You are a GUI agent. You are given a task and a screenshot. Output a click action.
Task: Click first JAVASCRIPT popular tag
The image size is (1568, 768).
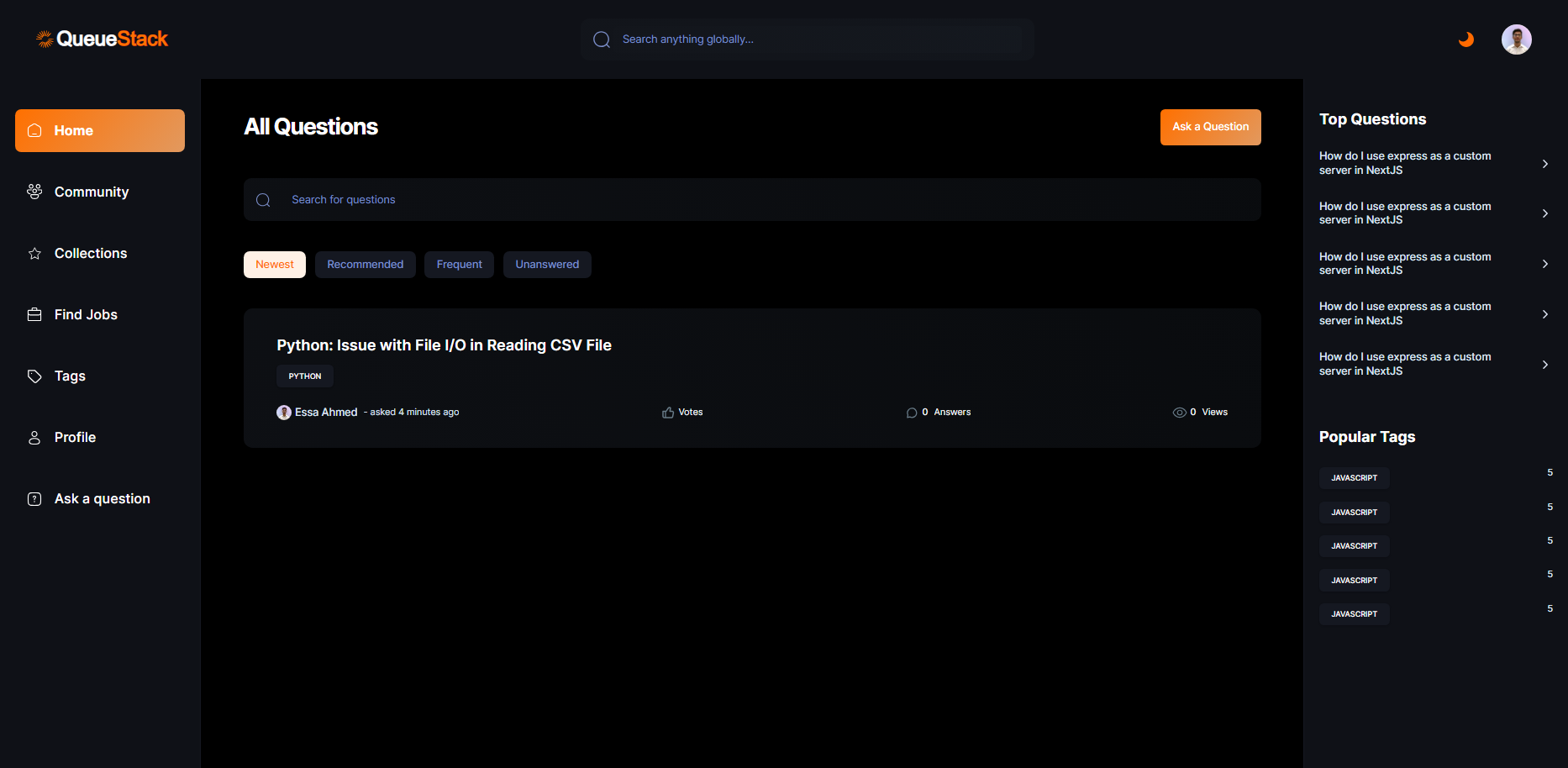pos(1355,478)
